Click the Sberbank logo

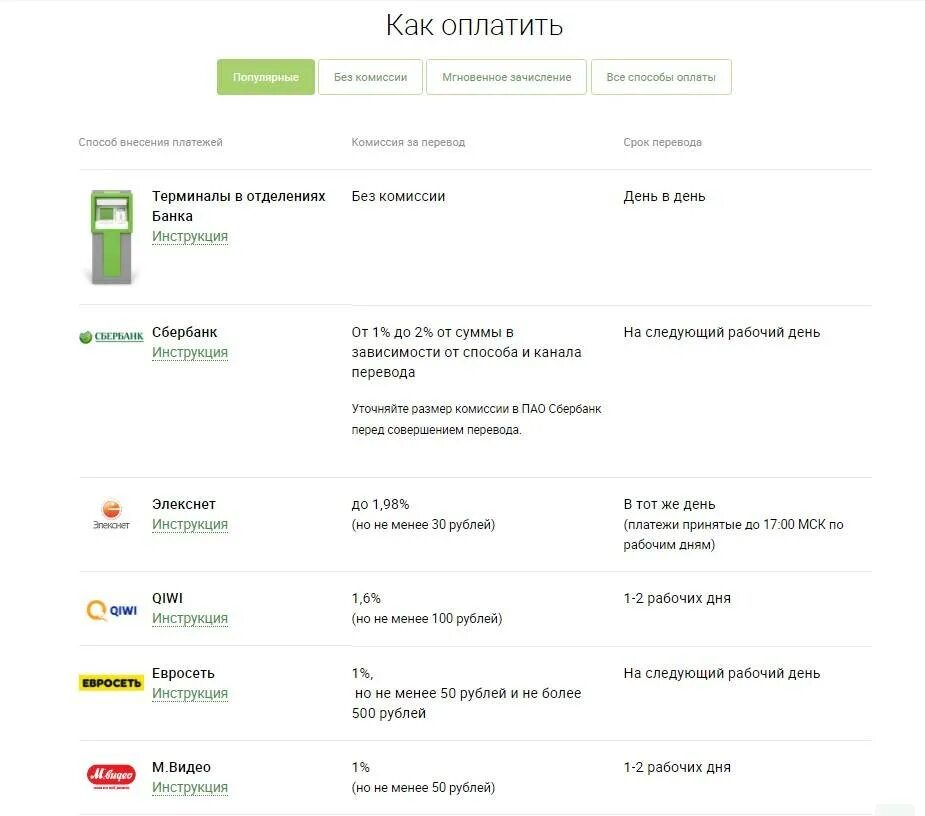pos(111,337)
